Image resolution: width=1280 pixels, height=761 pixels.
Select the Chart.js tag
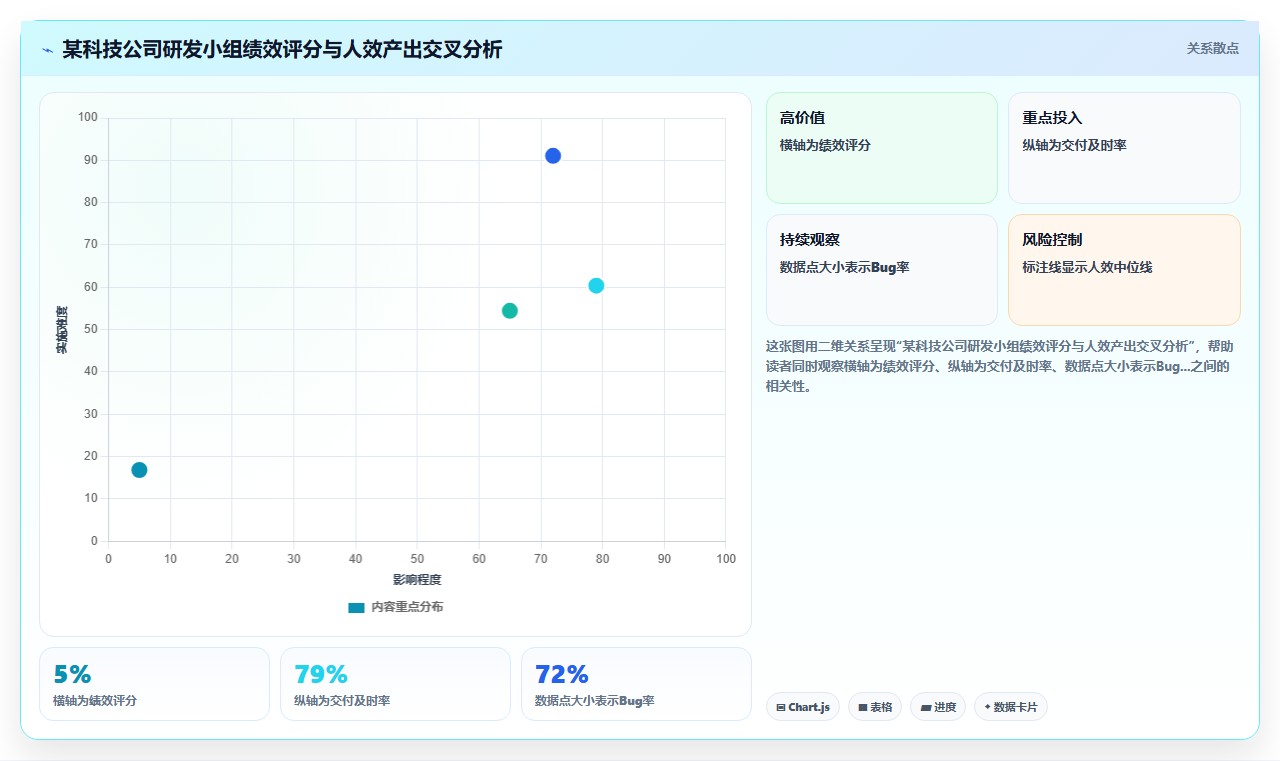pyautogui.click(x=803, y=707)
